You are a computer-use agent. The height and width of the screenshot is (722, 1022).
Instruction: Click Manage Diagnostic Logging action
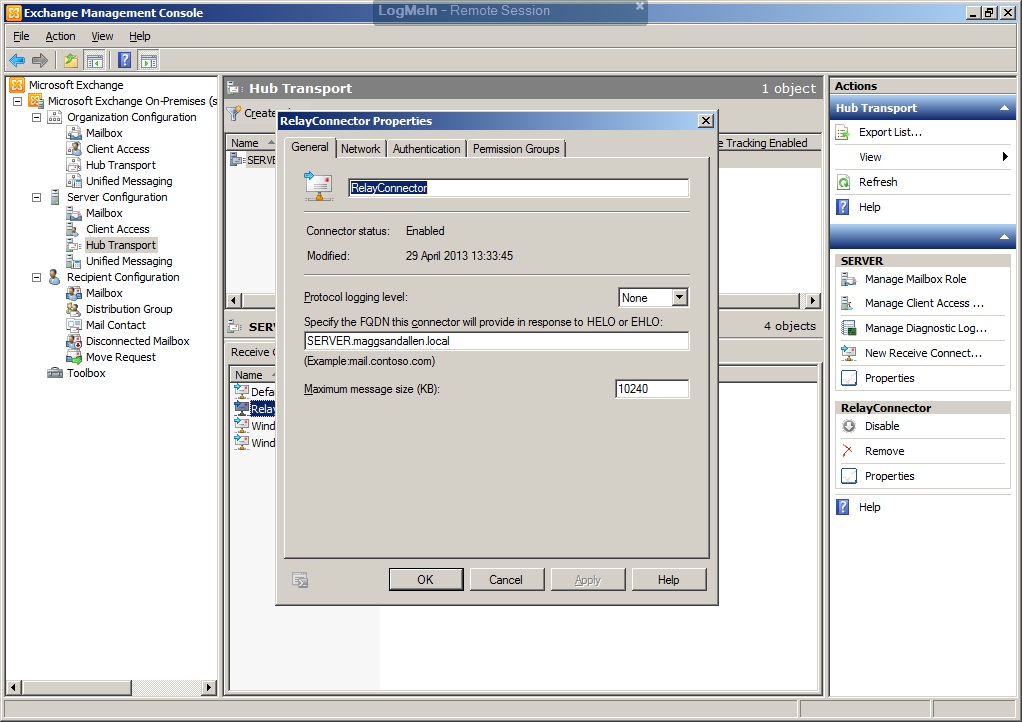click(926, 328)
